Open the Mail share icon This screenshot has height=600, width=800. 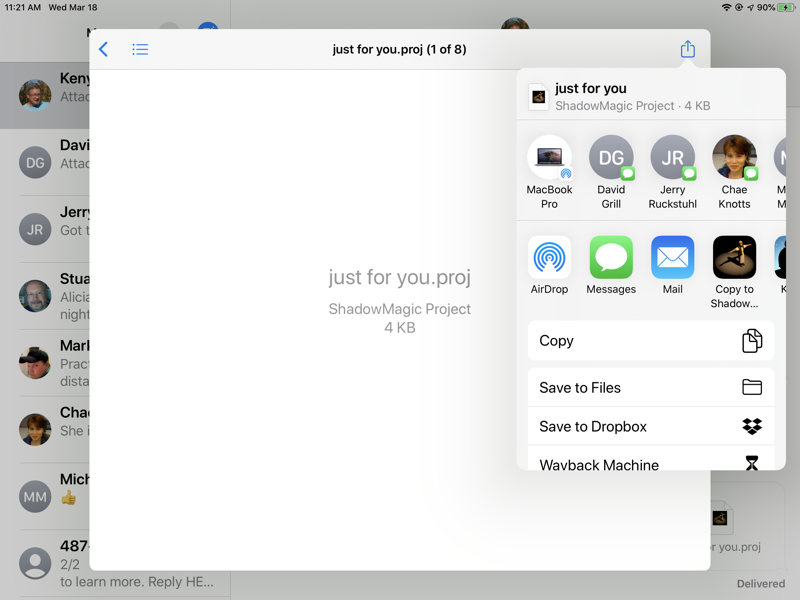[x=672, y=258]
